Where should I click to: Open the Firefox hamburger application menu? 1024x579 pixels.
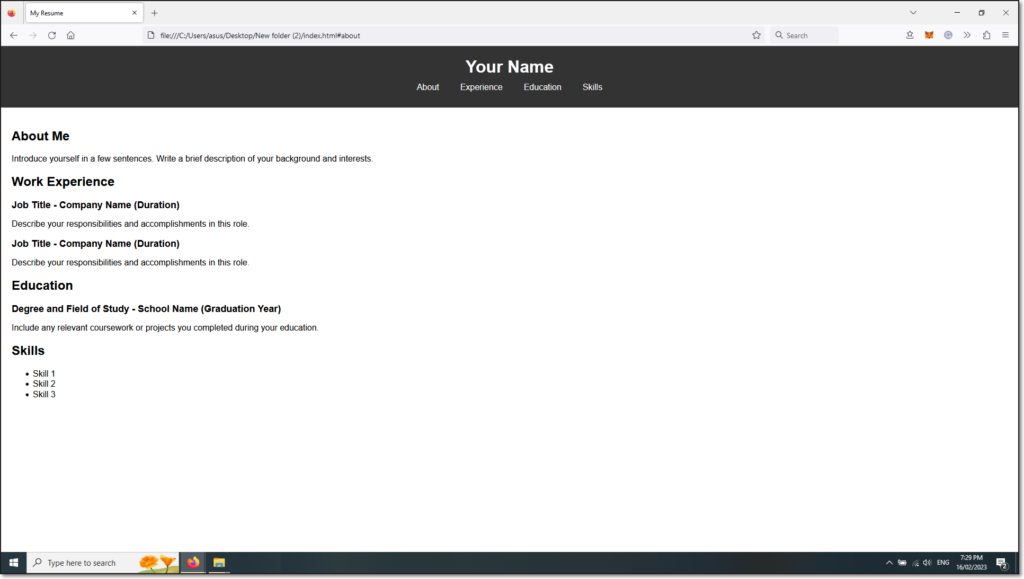[x=1005, y=35]
